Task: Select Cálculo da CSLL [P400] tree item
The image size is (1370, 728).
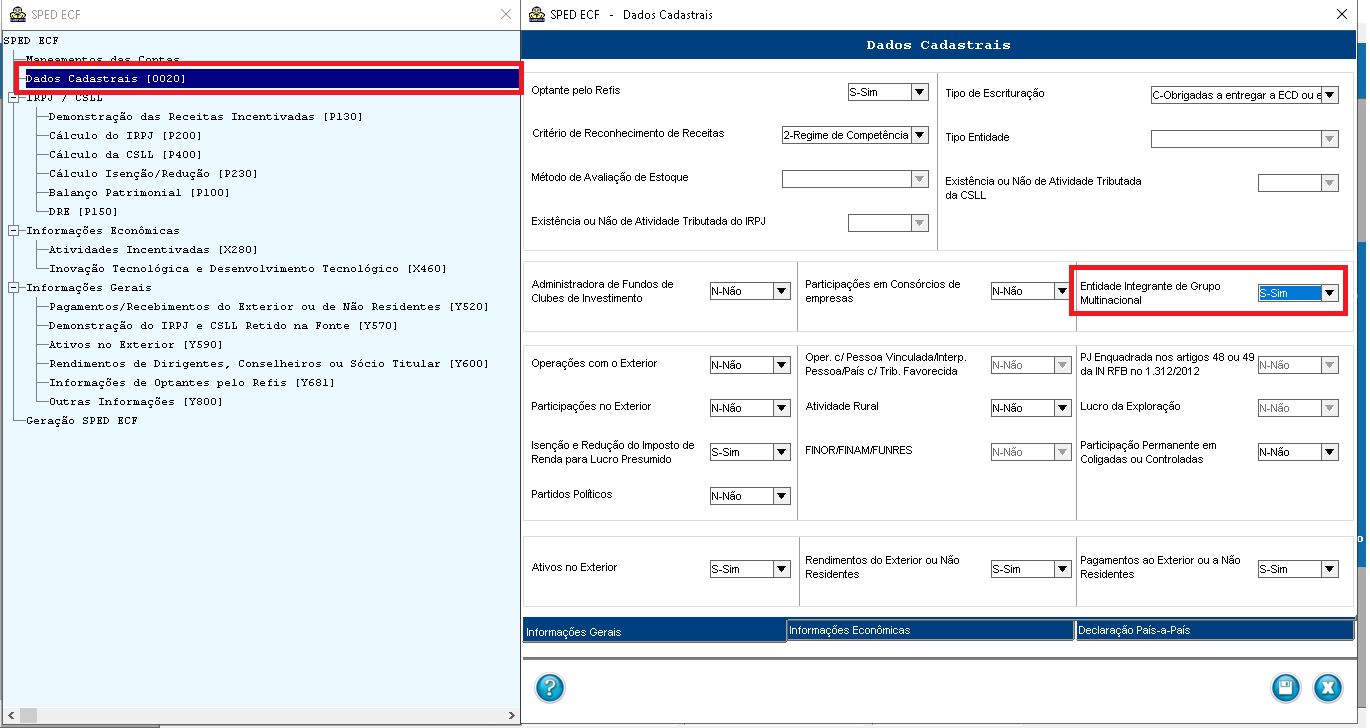Action: [x=125, y=155]
